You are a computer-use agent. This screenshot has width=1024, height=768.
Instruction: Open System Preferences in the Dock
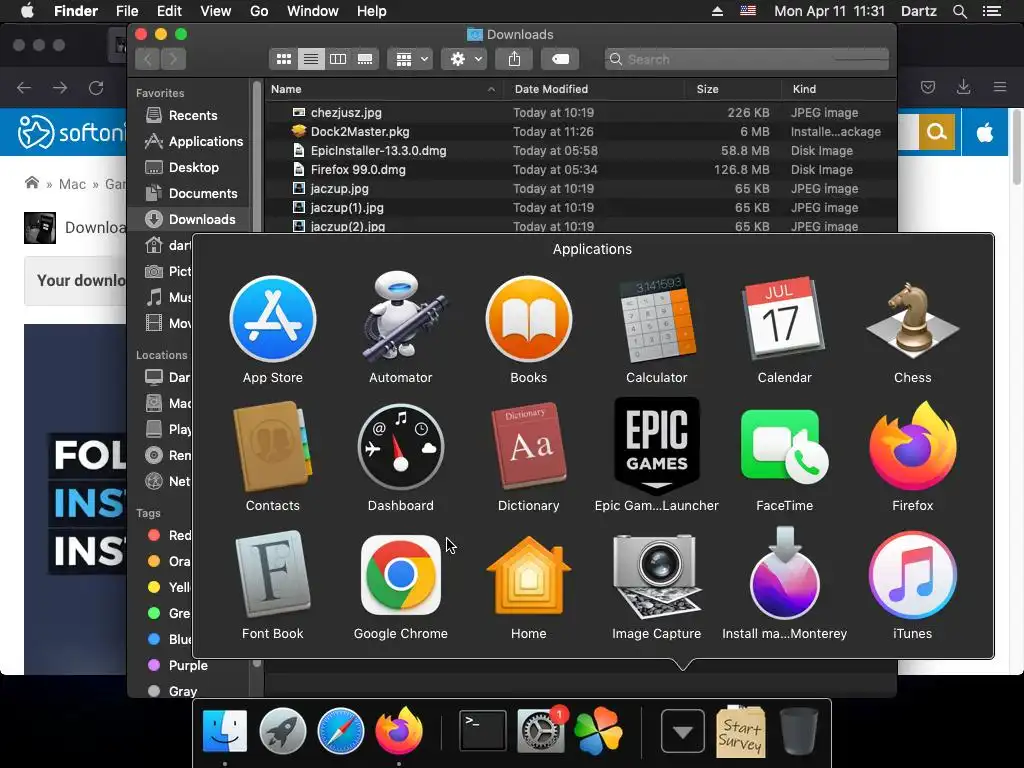tap(540, 731)
